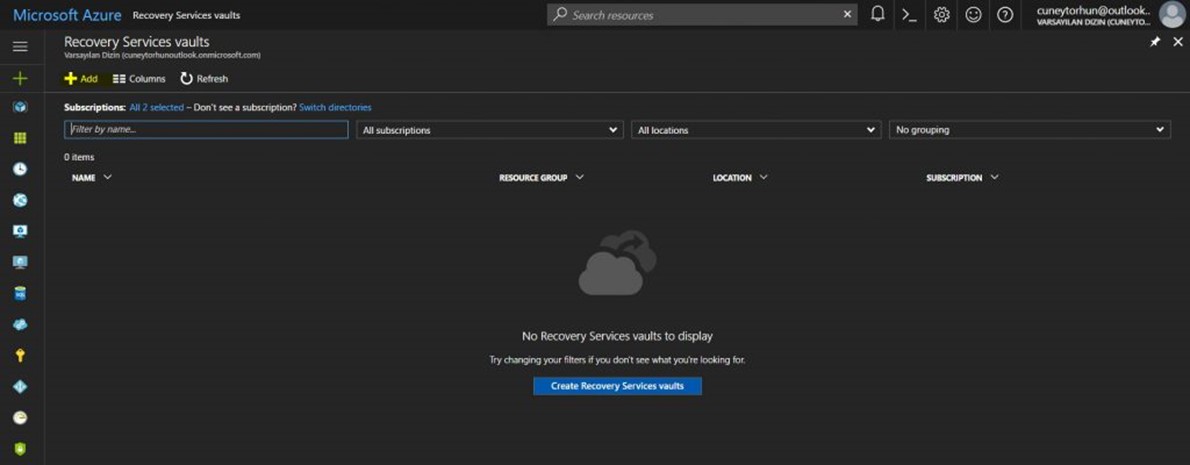Toggle the hamburger sidebar menu

pyautogui.click(x=20, y=46)
